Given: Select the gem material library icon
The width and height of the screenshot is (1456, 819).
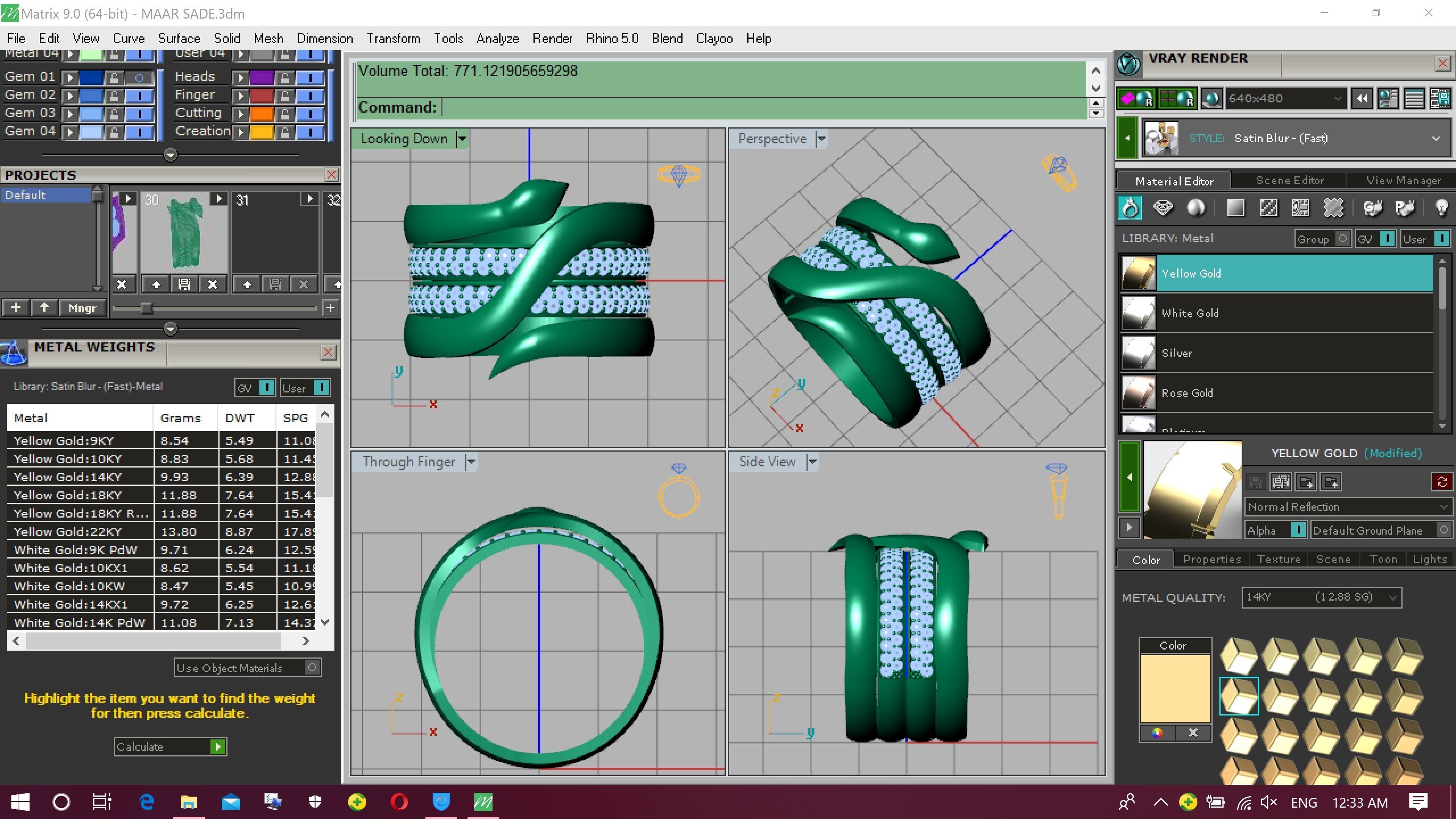Looking at the screenshot, I should click(x=1163, y=208).
